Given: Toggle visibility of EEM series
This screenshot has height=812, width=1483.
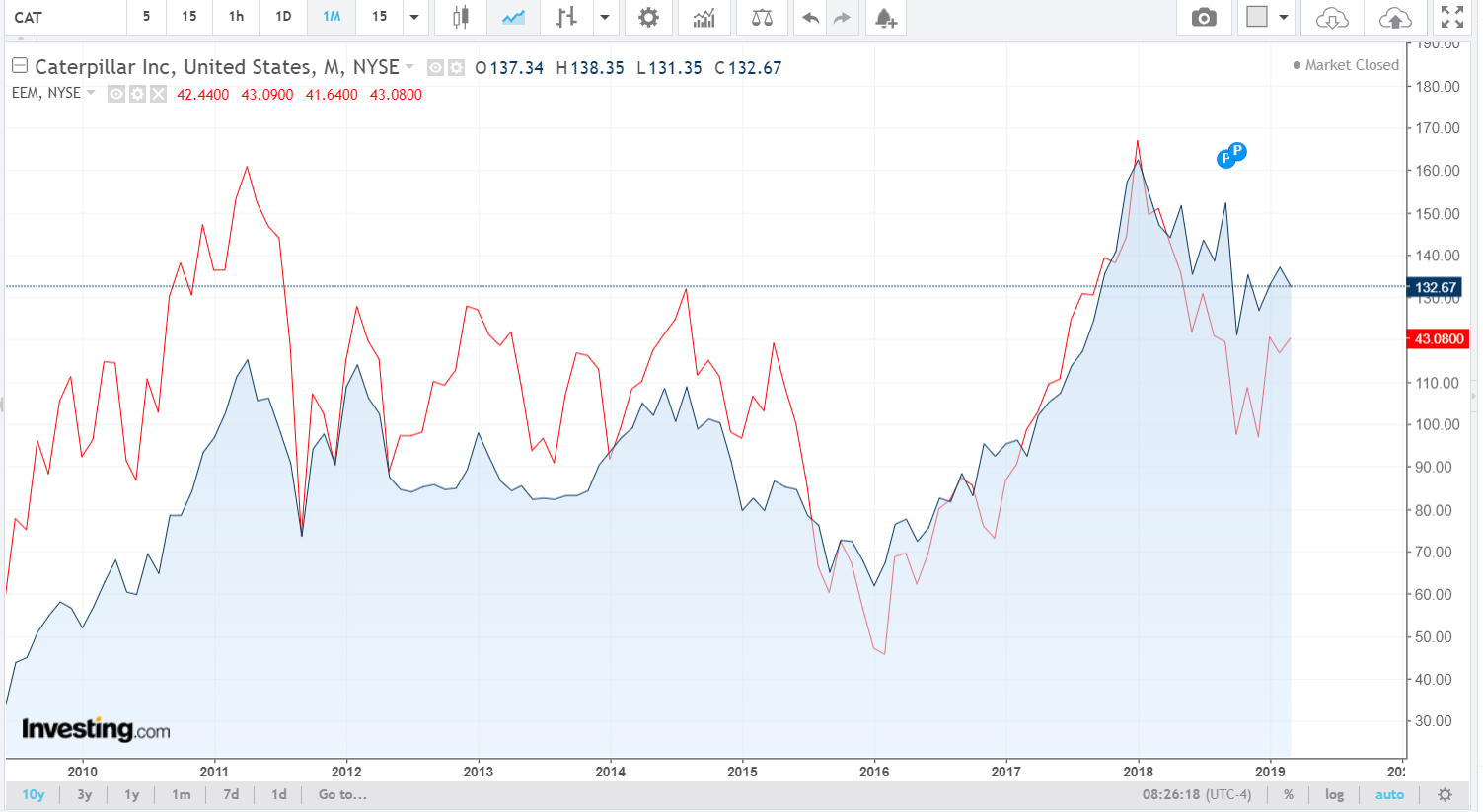Looking at the screenshot, I should click(x=116, y=94).
